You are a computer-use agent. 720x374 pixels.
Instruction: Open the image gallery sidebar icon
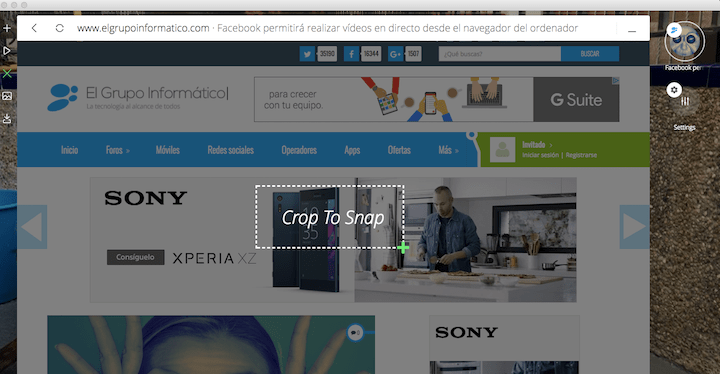tap(7, 96)
